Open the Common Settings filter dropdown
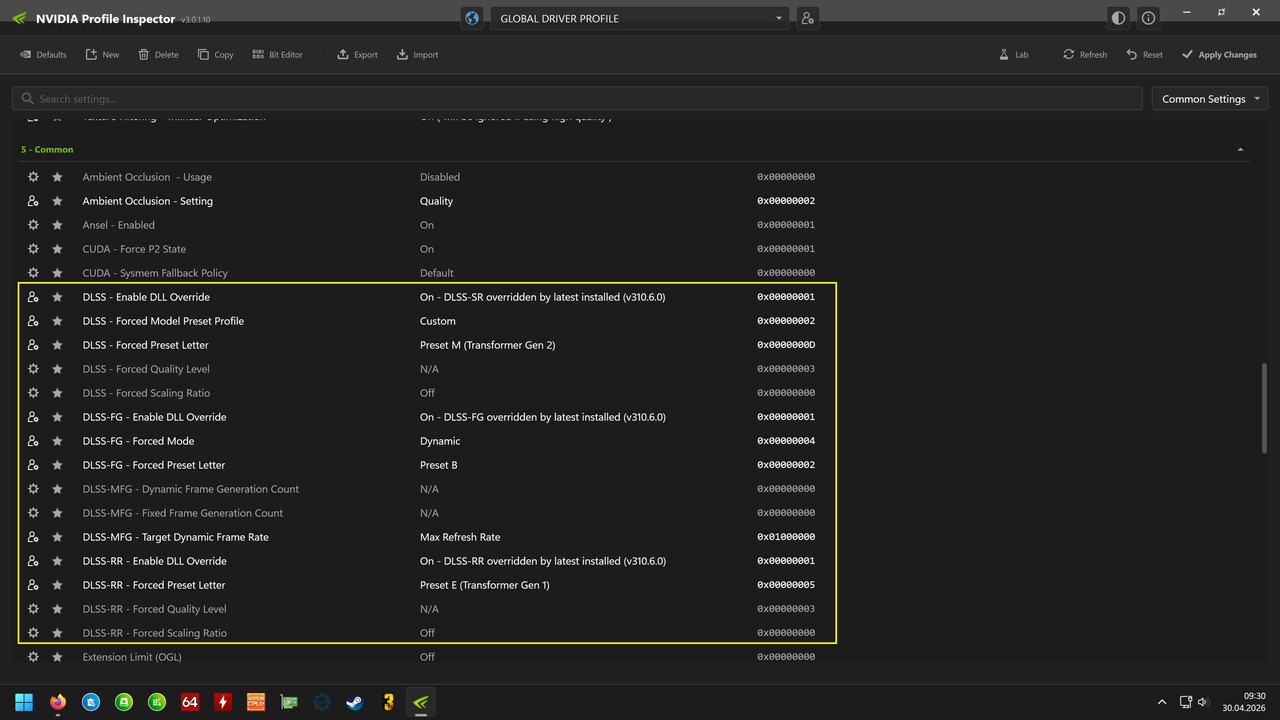The image size is (1280, 720). 1210,99
